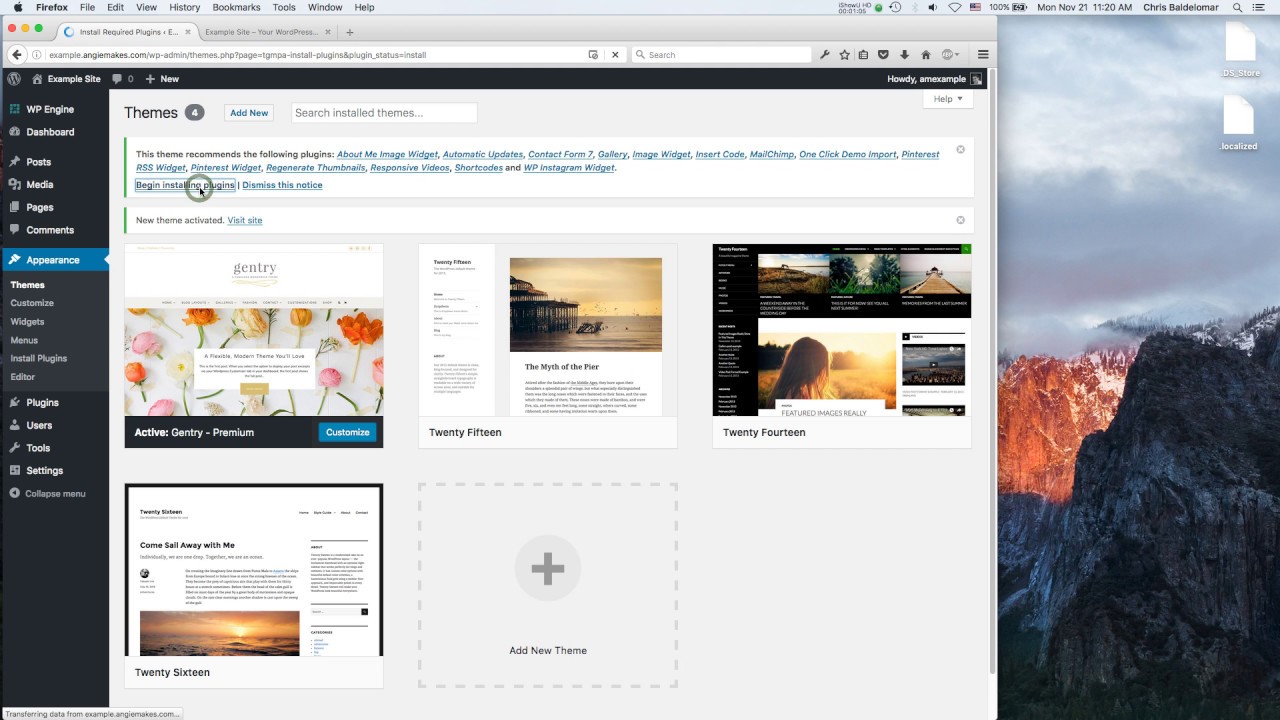Viewport: 1280px width, 720px height.
Task: Dismiss the New theme activated notice
Action: [x=960, y=220]
